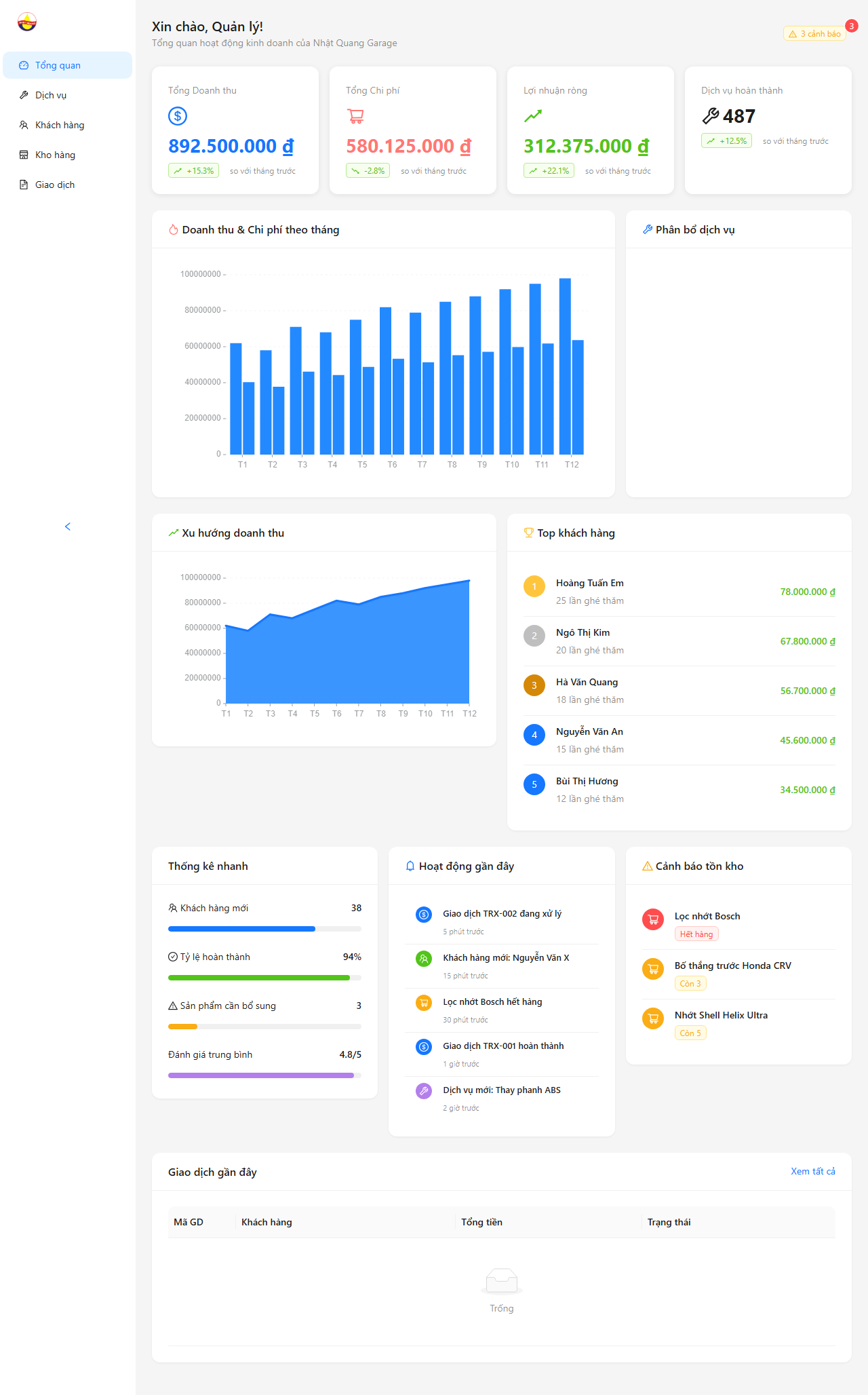Click the rank 3 badge for Hà Văn Quang
Screen dimensions: 868x1395
click(x=534, y=685)
